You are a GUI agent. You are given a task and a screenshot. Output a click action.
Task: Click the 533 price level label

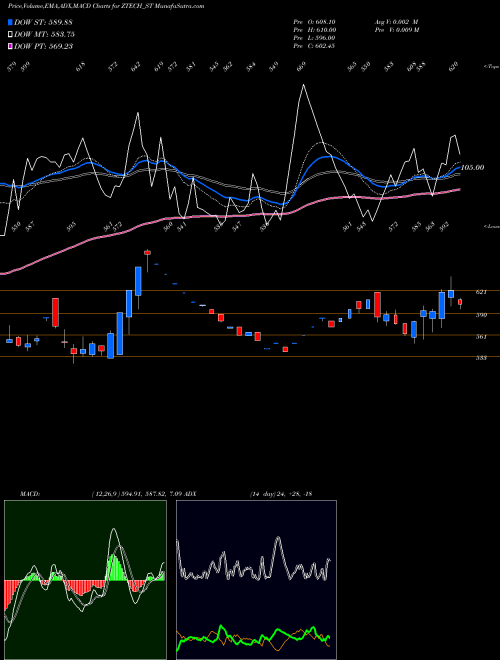click(x=481, y=358)
